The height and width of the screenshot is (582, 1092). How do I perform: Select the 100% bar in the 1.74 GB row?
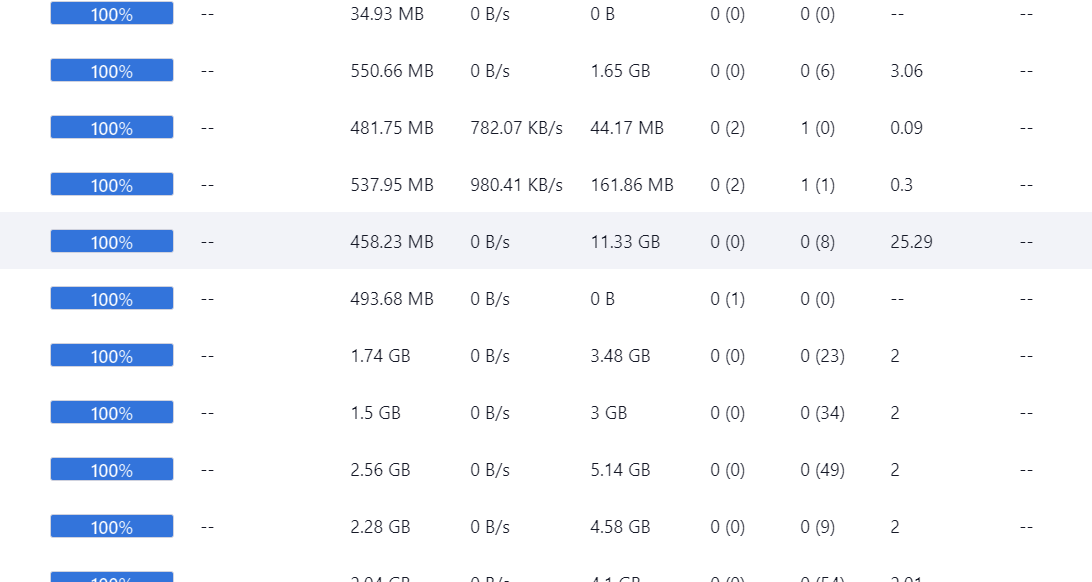(x=111, y=356)
